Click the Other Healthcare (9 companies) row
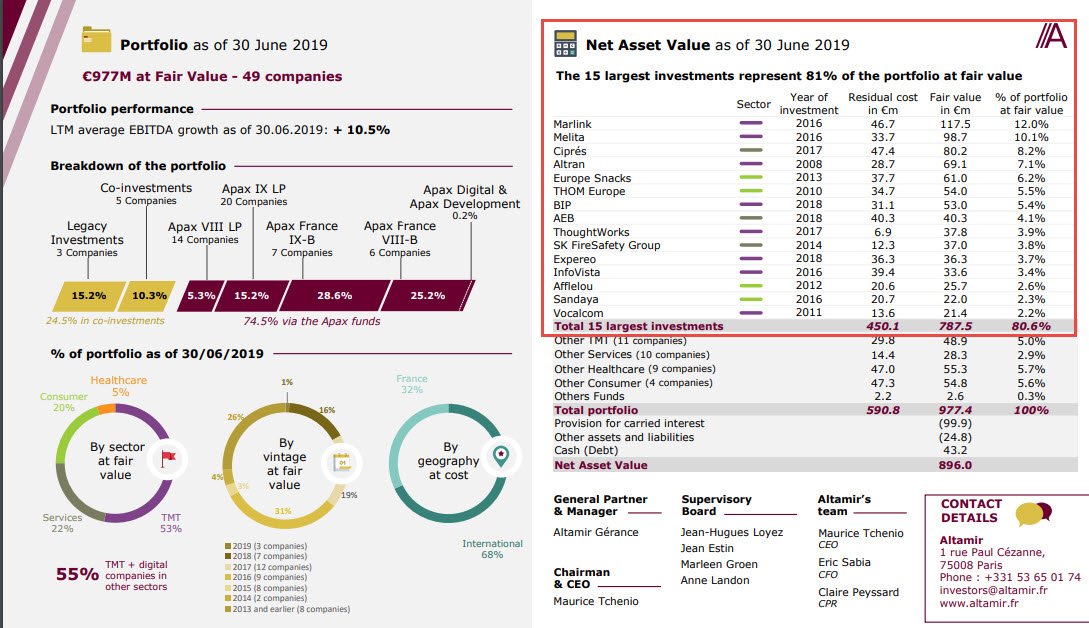The height and width of the screenshot is (628, 1089). point(815,370)
